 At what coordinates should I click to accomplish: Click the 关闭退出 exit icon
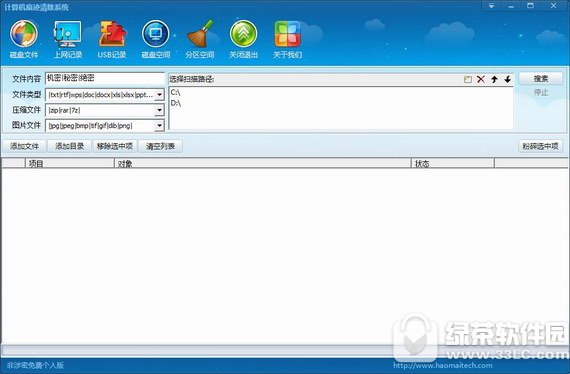244,39
